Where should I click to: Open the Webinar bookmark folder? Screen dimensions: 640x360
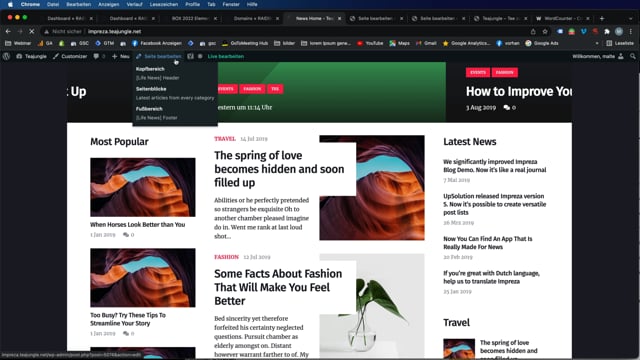(18, 43)
